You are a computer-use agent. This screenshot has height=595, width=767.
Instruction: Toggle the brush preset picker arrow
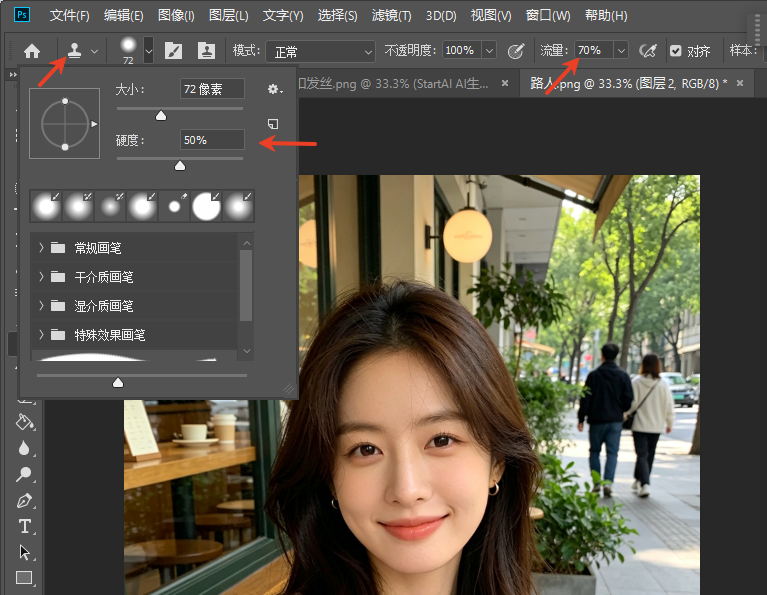[149, 51]
